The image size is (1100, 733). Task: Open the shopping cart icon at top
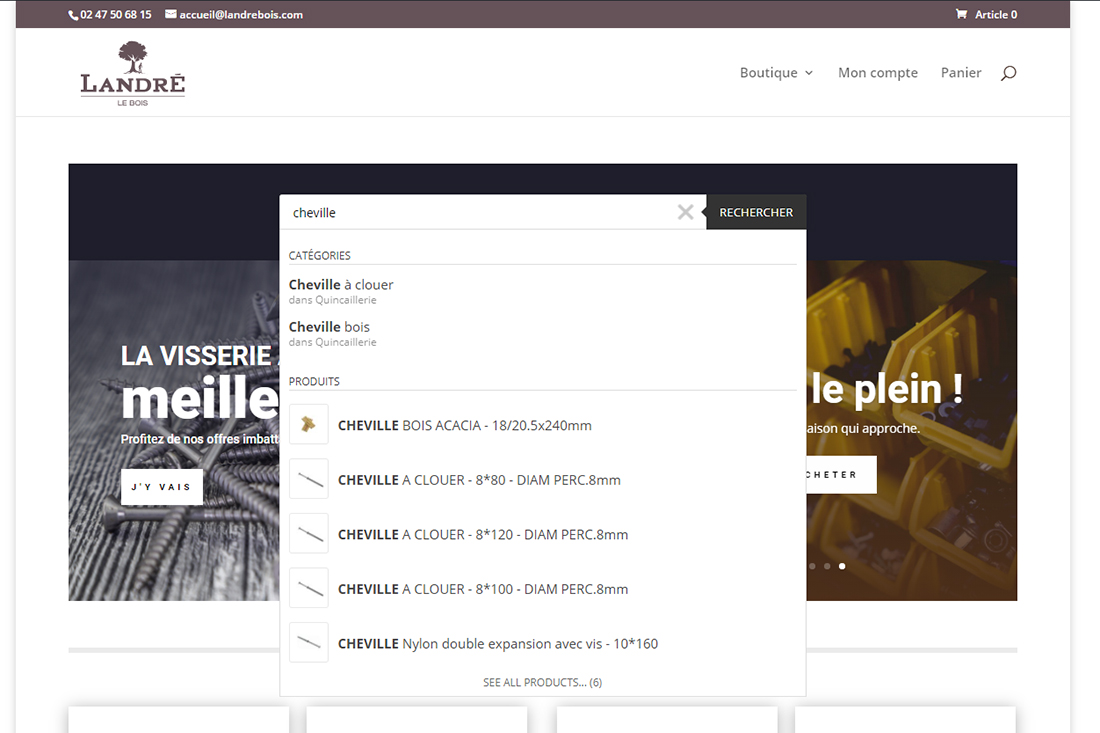(962, 14)
